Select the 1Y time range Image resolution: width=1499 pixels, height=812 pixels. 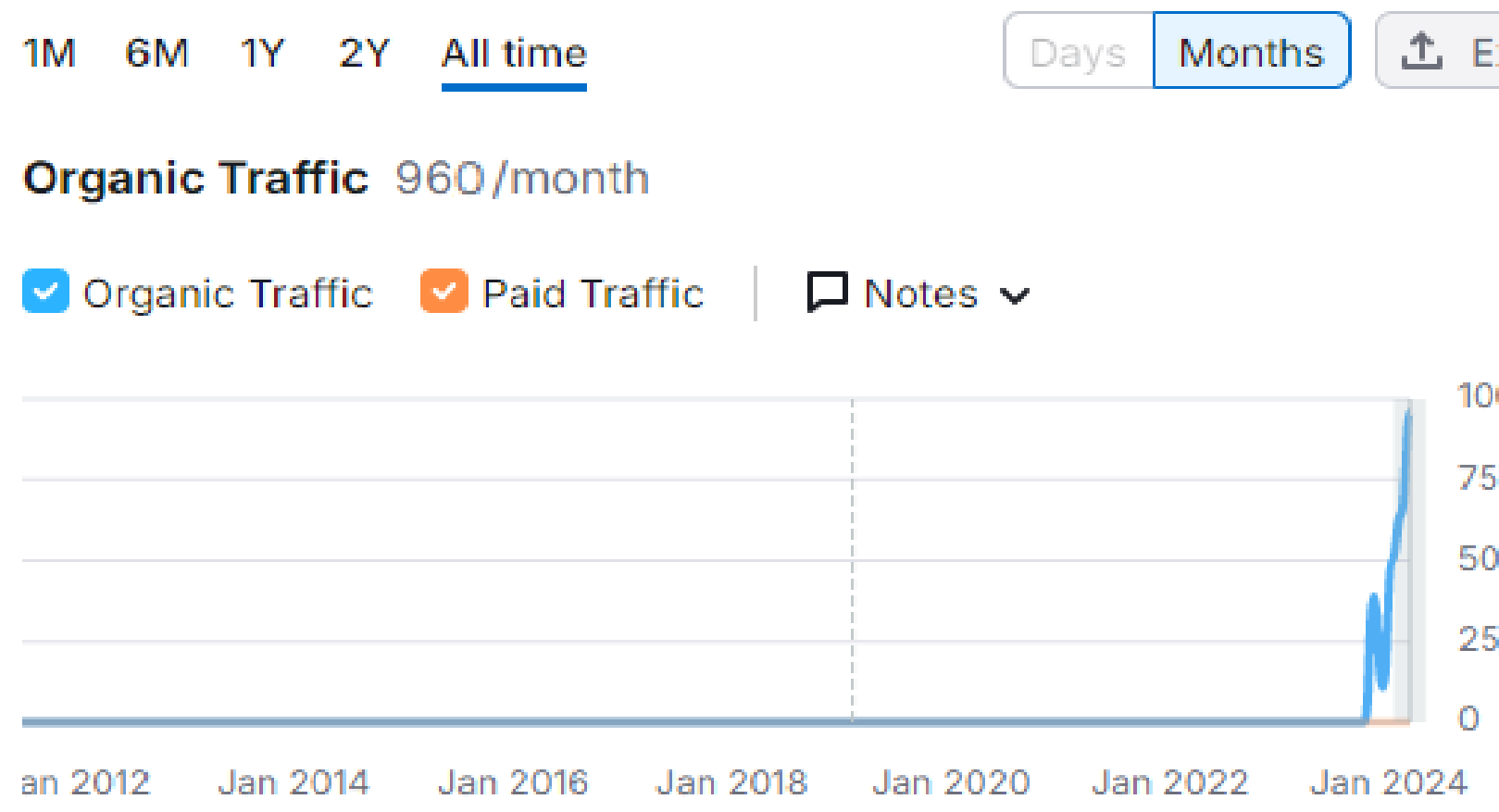[x=262, y=54]
